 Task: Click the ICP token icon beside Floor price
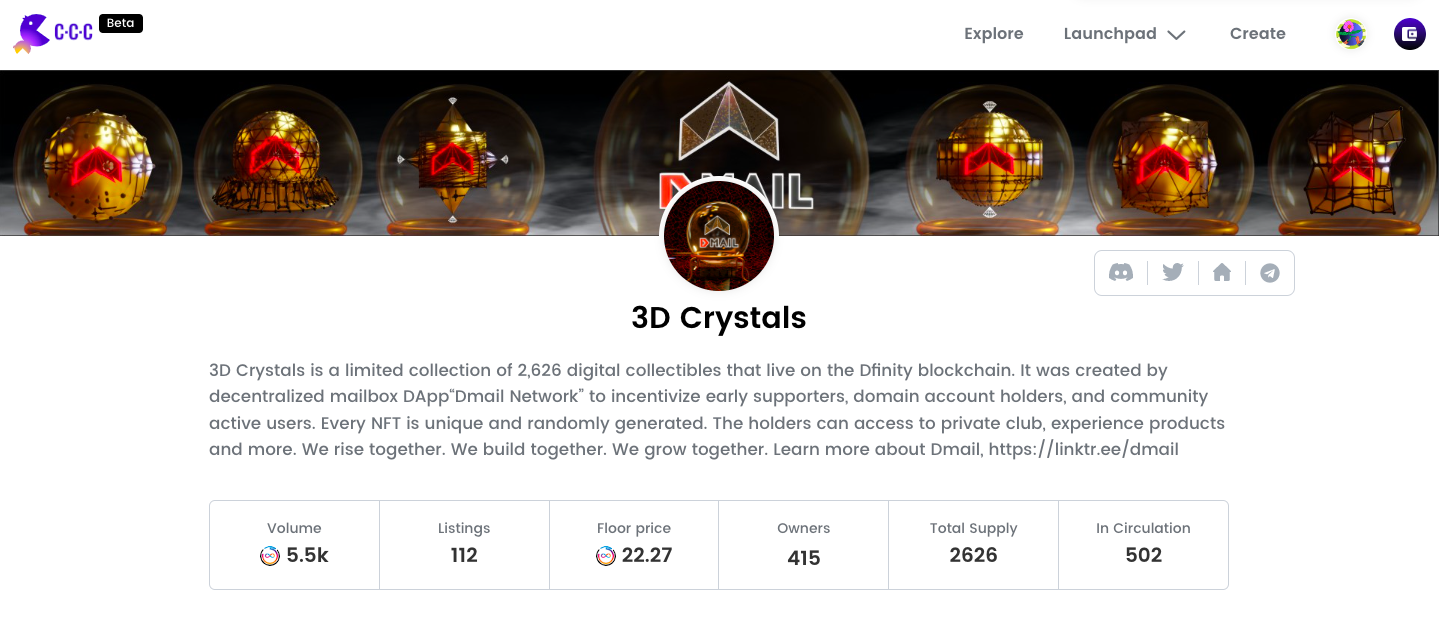point(606,556)
